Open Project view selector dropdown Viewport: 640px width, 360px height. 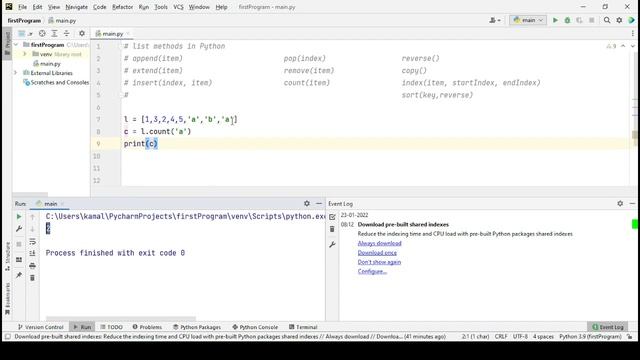[x=25, y=33]
